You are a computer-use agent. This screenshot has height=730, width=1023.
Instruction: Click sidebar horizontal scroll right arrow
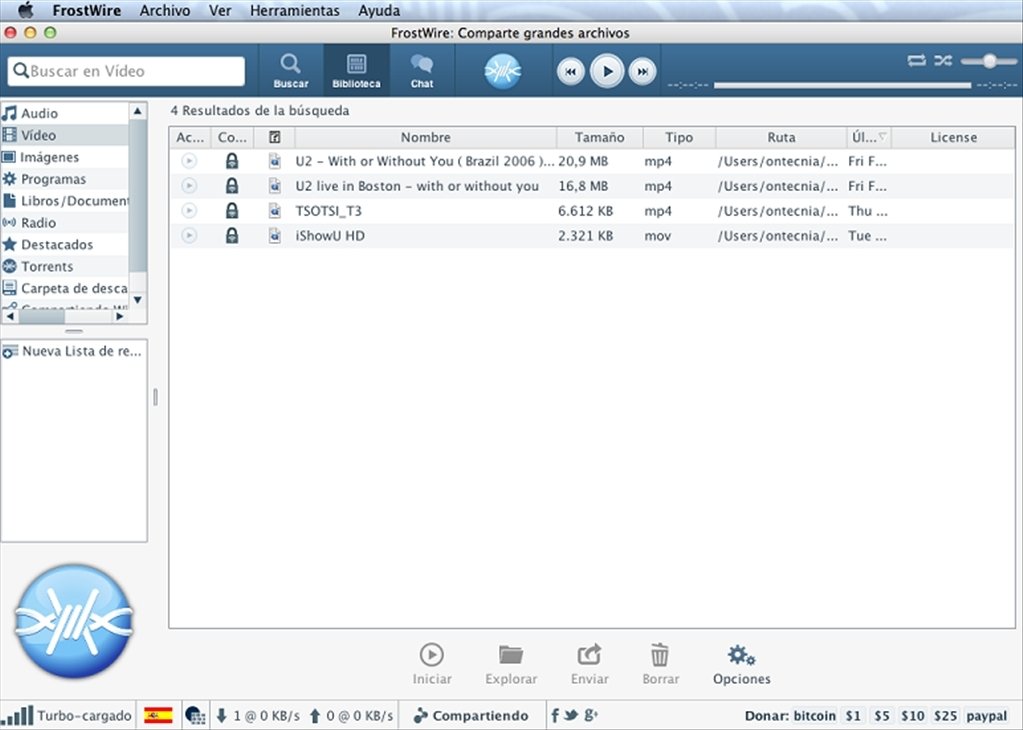point(119,316)
